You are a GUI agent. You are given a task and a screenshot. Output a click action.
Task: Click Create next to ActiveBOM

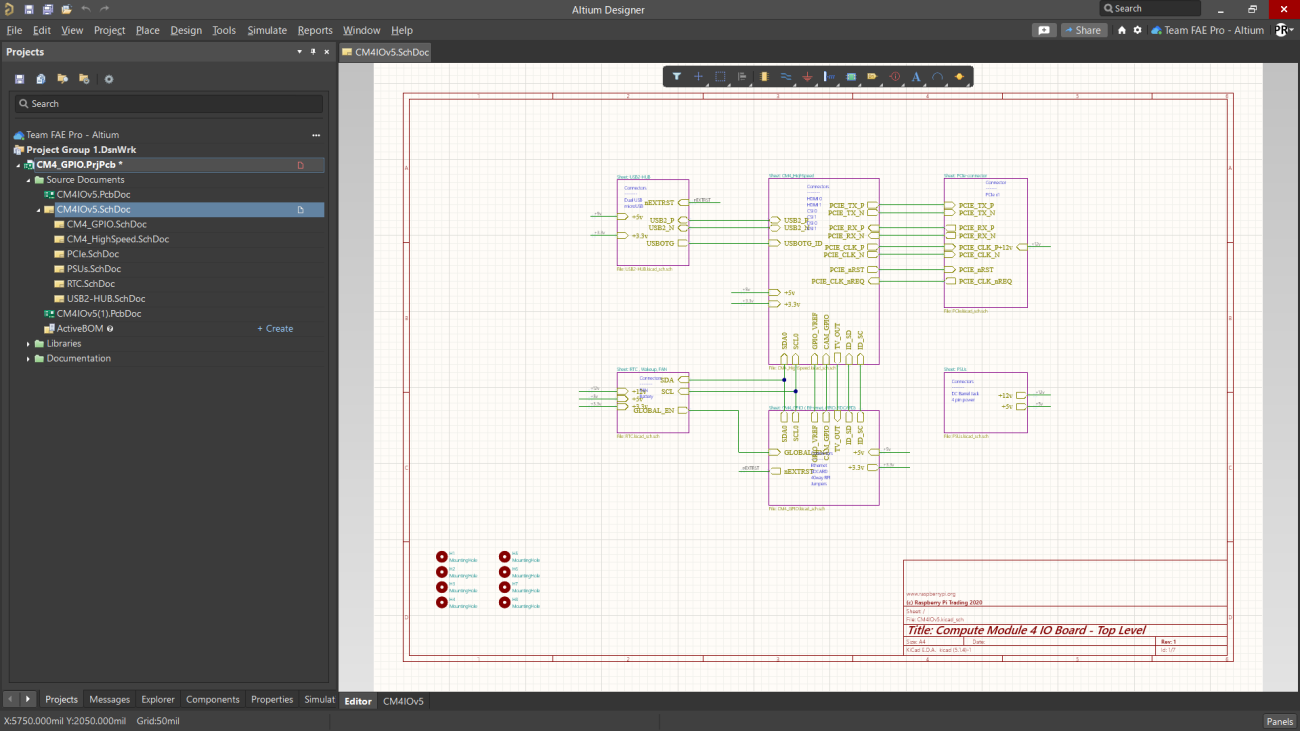coord(275,328)
